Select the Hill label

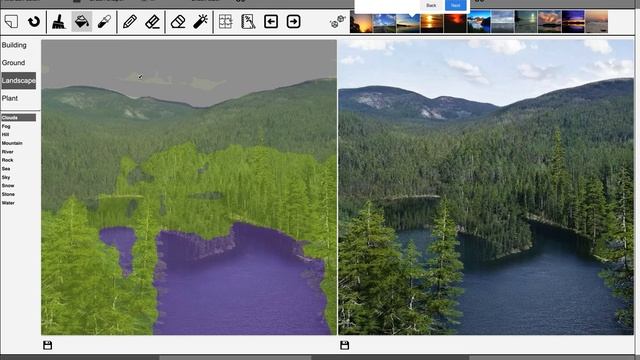point(5,134)
